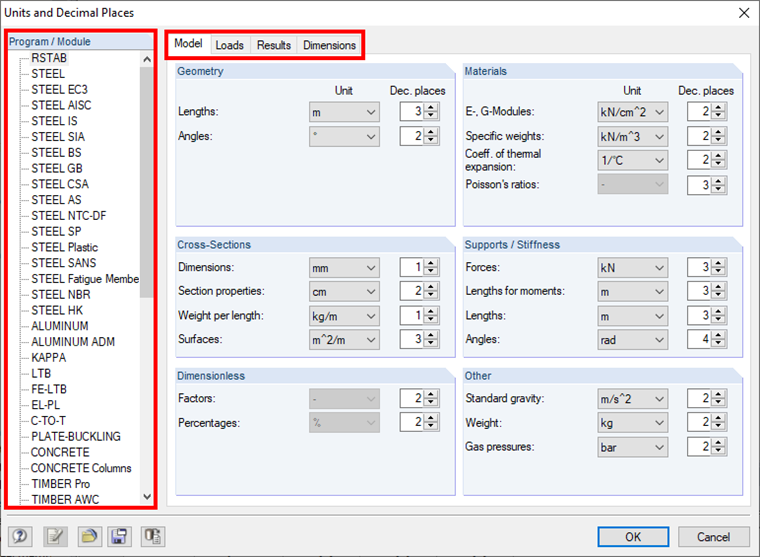Select STEEL EC3 in the module tree
The width and height of the screenshot is (760, 557).
(x=60, y=90)
